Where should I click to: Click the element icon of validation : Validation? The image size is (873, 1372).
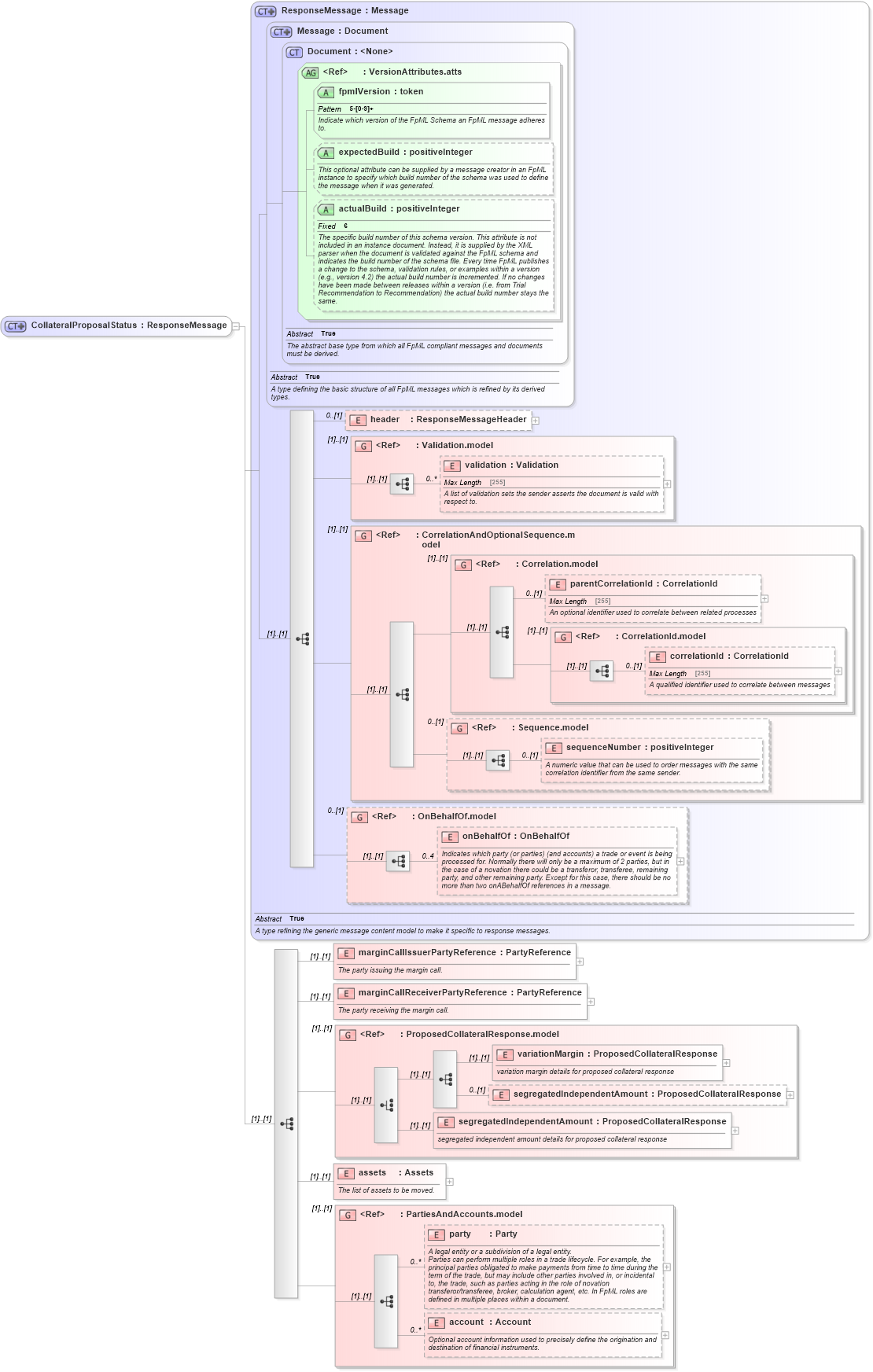(x=452, y=465)
